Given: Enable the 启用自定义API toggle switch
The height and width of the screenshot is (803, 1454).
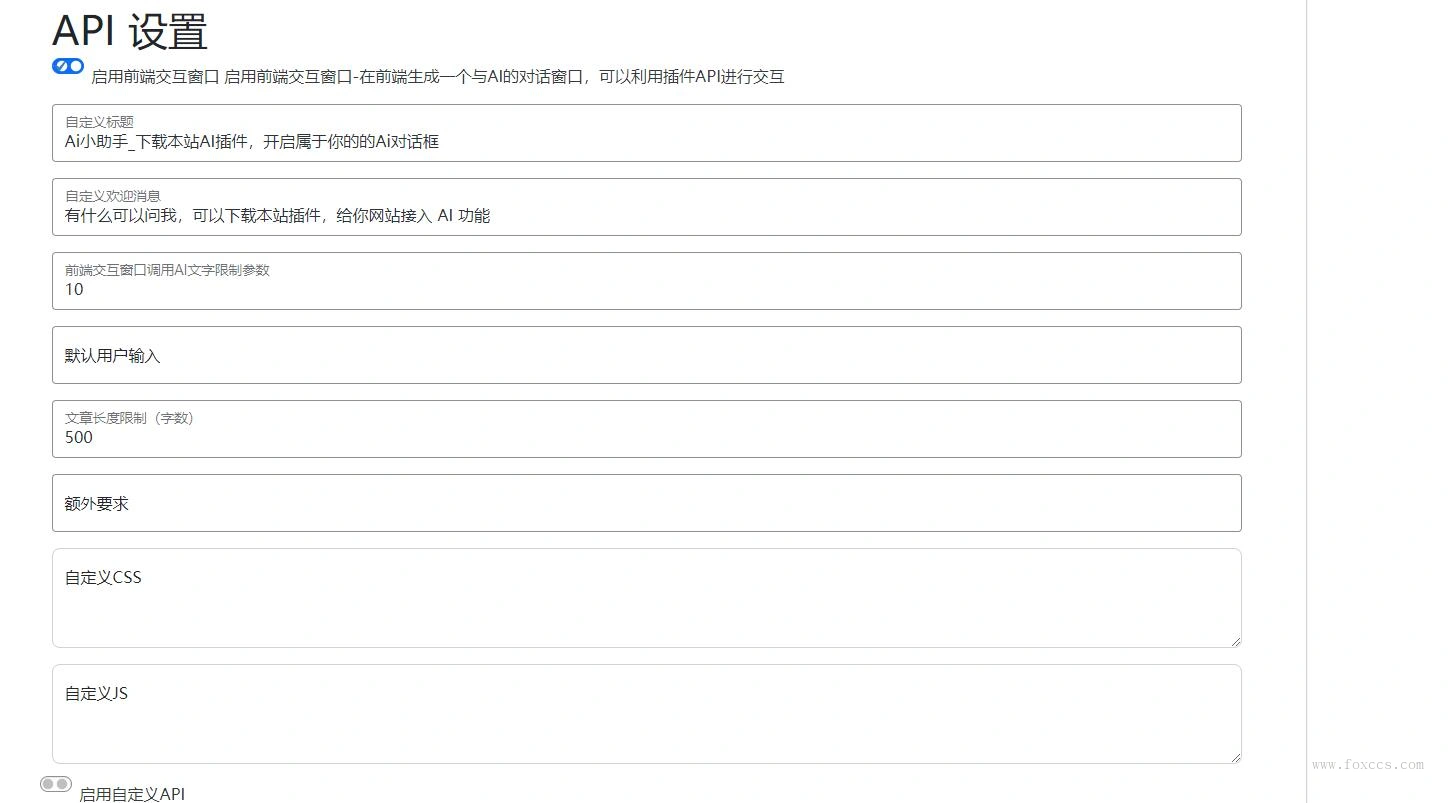Looking at the screenshot, I should tap(56, 784).
